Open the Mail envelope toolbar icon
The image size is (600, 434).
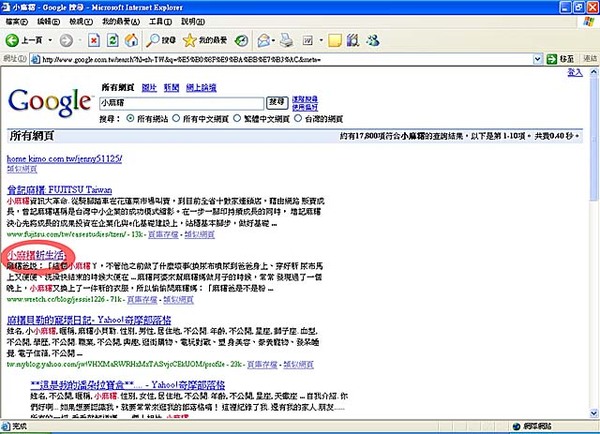point(264,40)
